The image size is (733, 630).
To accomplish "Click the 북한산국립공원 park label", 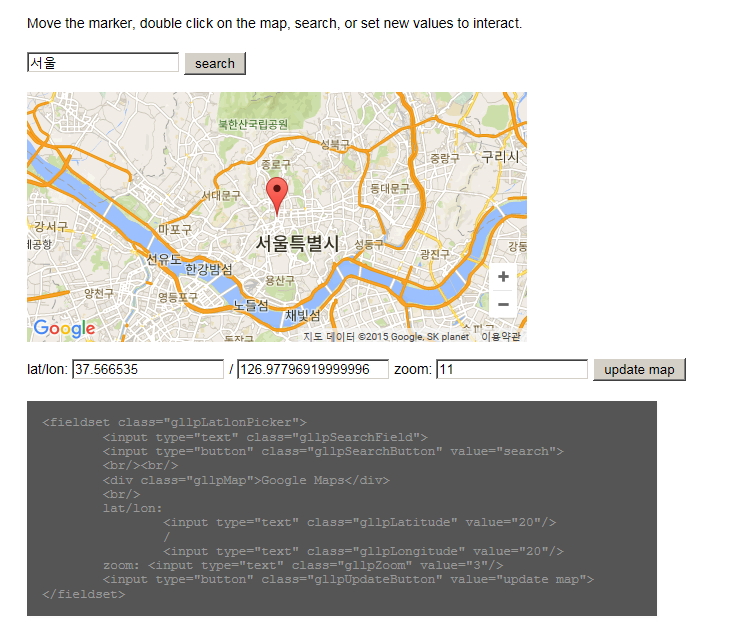I will tap(253, 124).
